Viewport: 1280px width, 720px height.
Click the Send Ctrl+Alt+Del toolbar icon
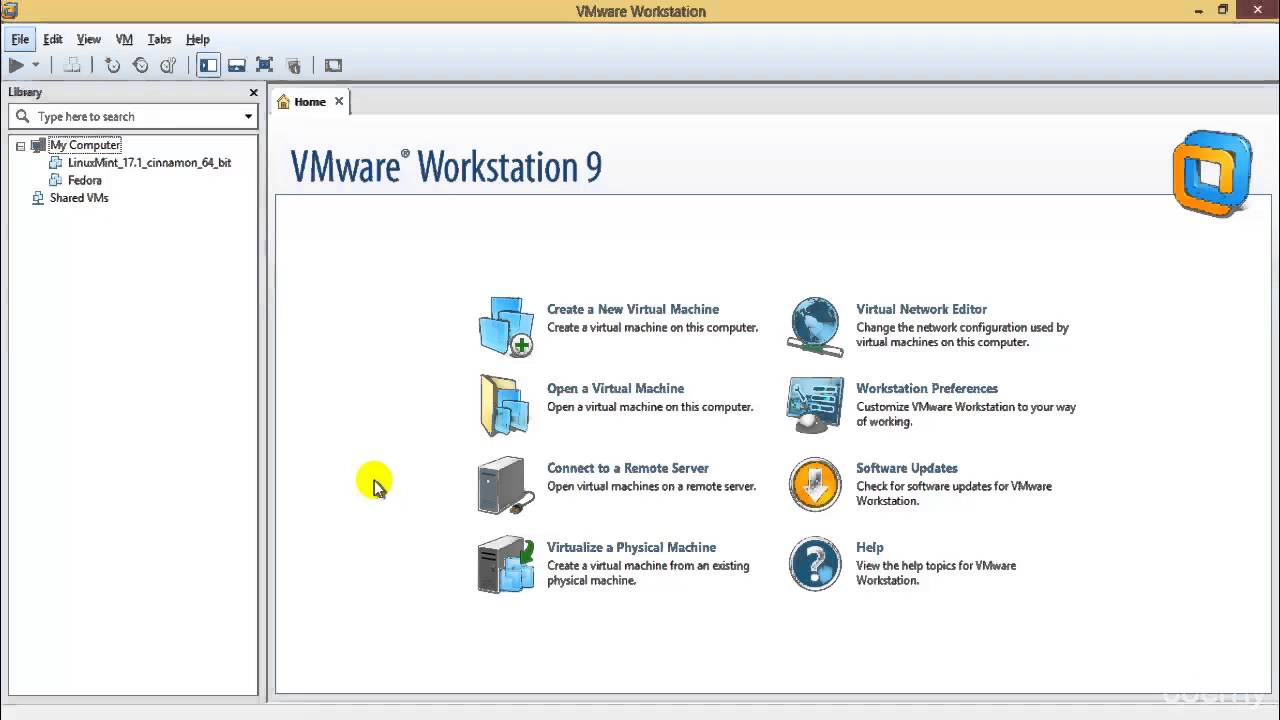click(72, 65)
